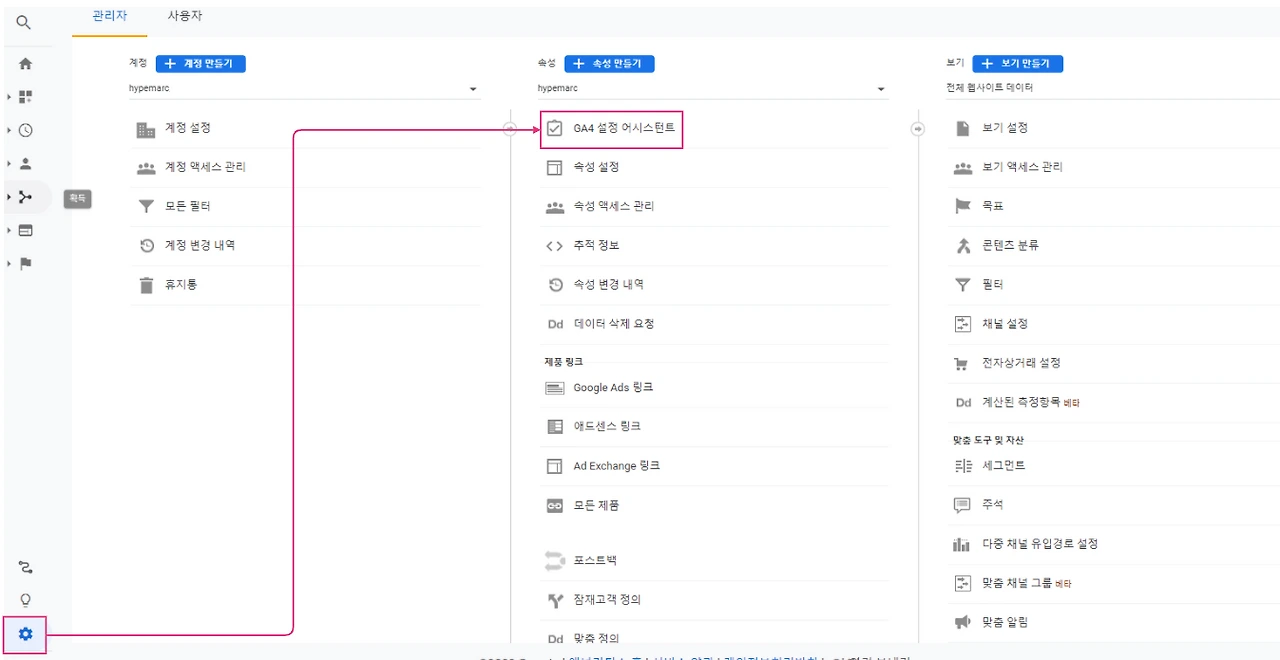Click flag icon beside 목표
The image size is (1280, 660).
(x=963, y=206)
